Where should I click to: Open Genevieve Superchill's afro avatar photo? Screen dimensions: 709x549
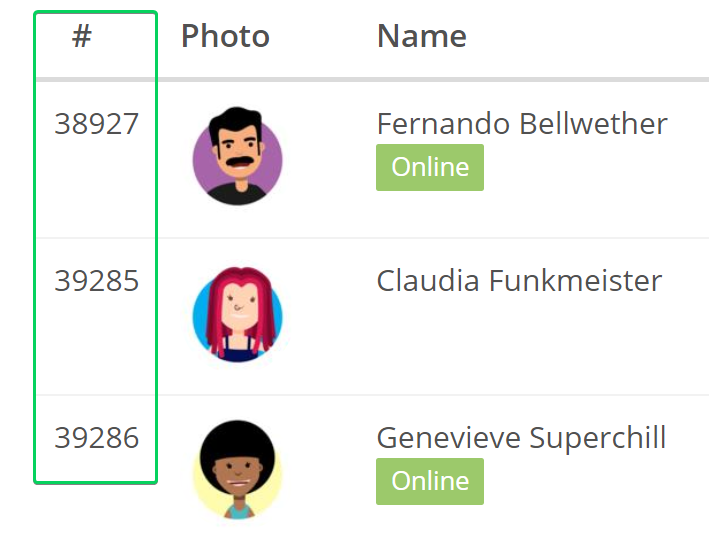(x=237, y=469)
